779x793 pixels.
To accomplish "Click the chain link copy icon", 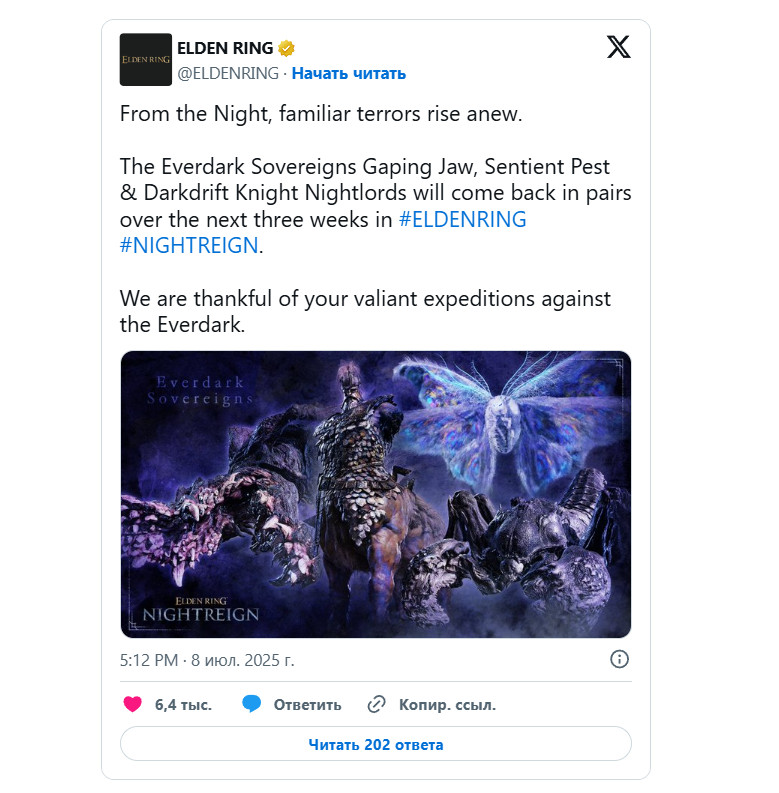I will point(376,704).
